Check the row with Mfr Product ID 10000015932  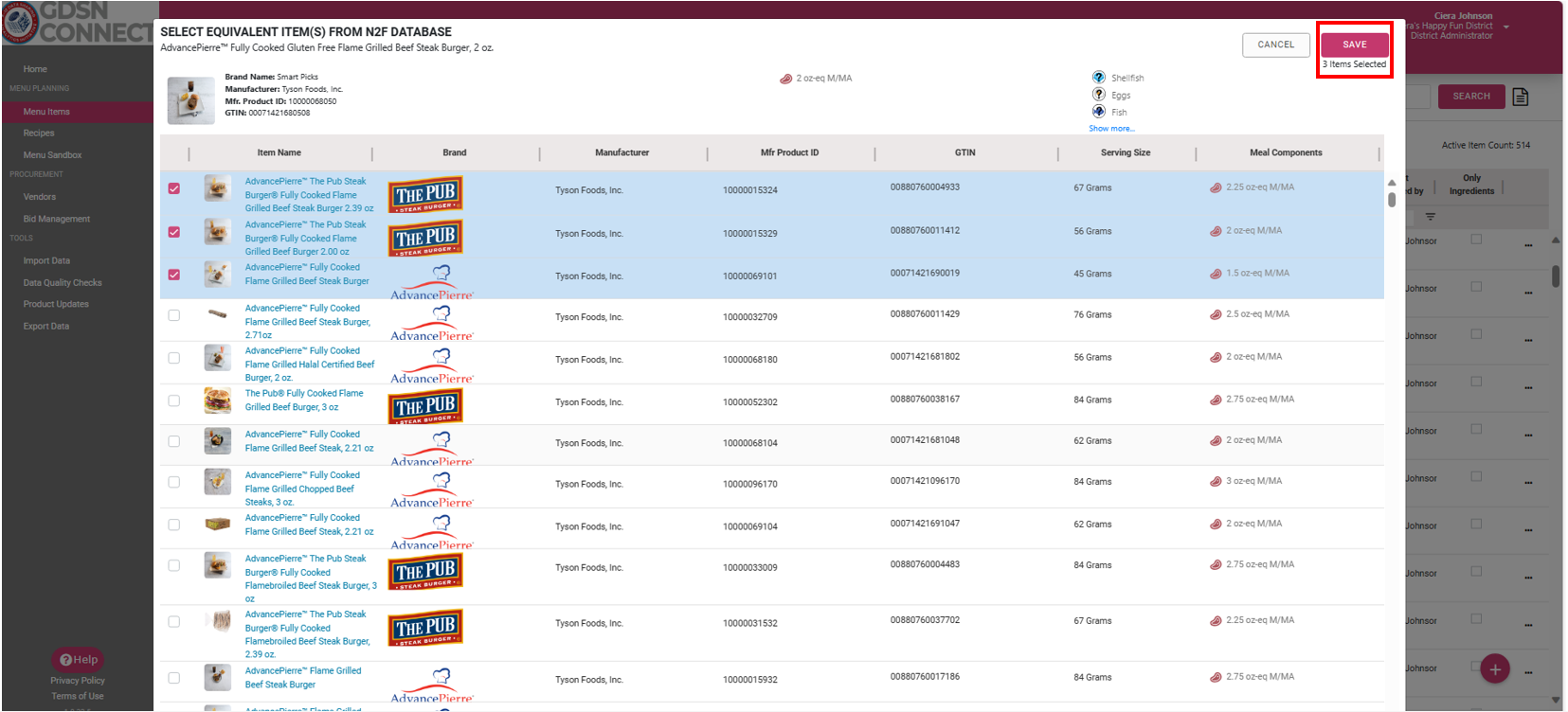174,678
